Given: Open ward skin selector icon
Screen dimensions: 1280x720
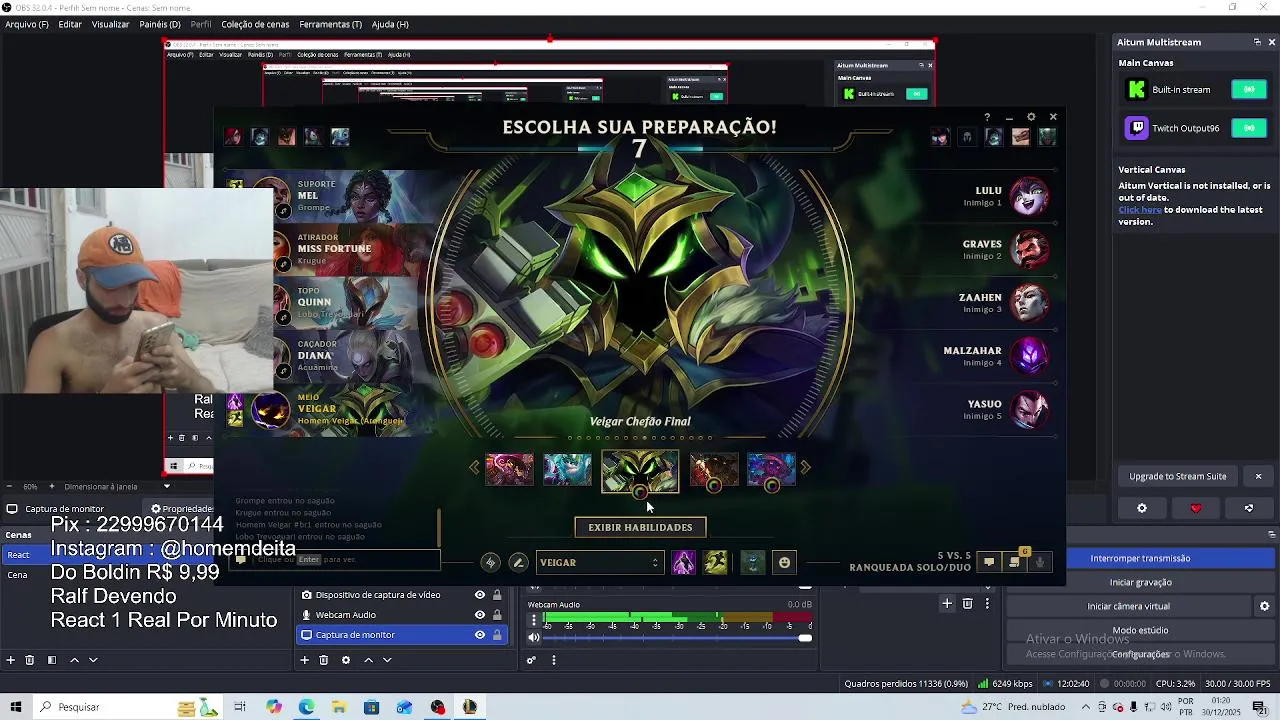Looking at the screenshot, I should coord(753,563).
